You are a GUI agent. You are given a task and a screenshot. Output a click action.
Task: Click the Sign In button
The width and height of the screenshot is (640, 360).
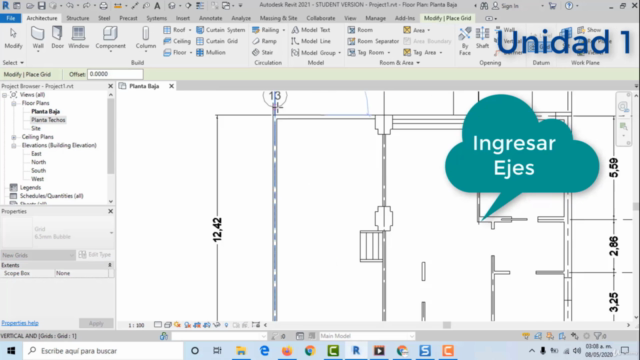pyautogui.click(x=505, y=6)
